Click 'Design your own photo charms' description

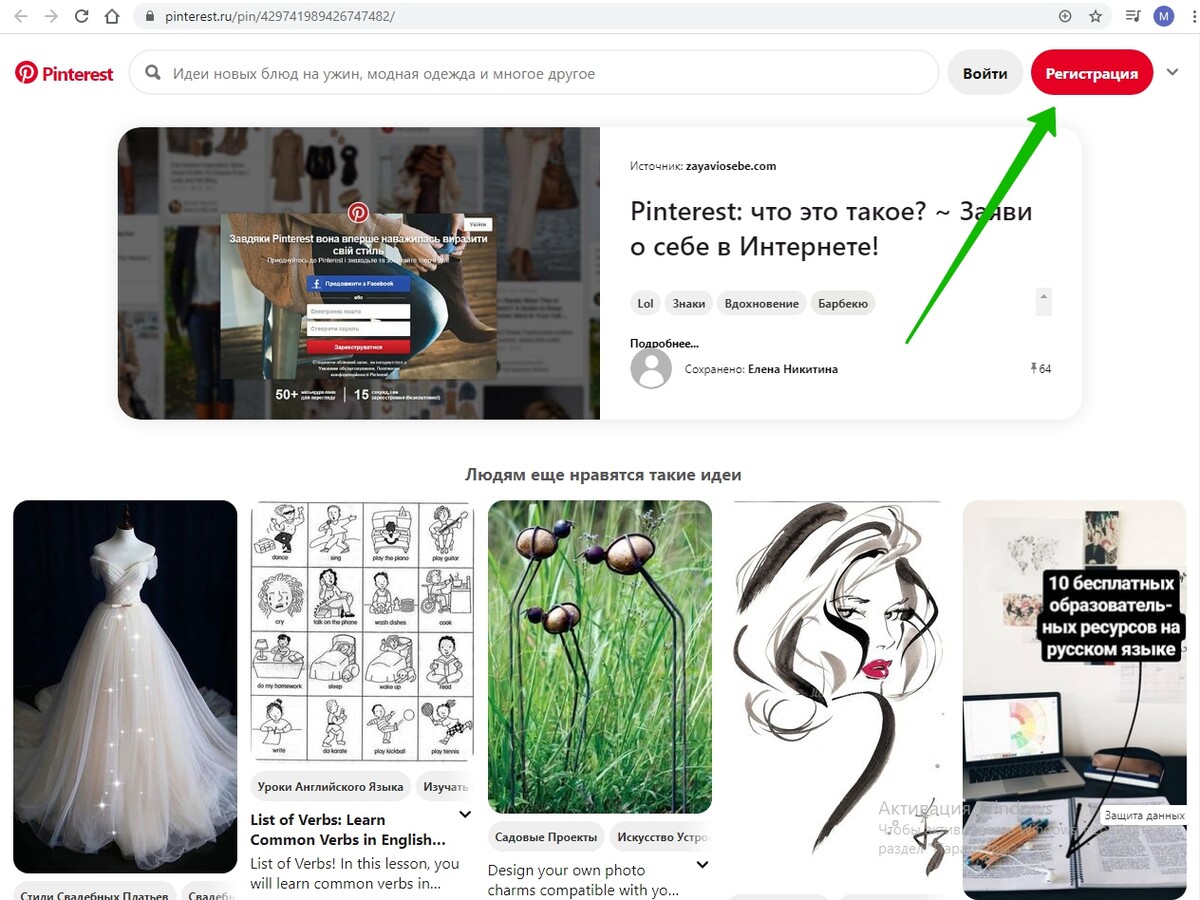tap(584, 880)
